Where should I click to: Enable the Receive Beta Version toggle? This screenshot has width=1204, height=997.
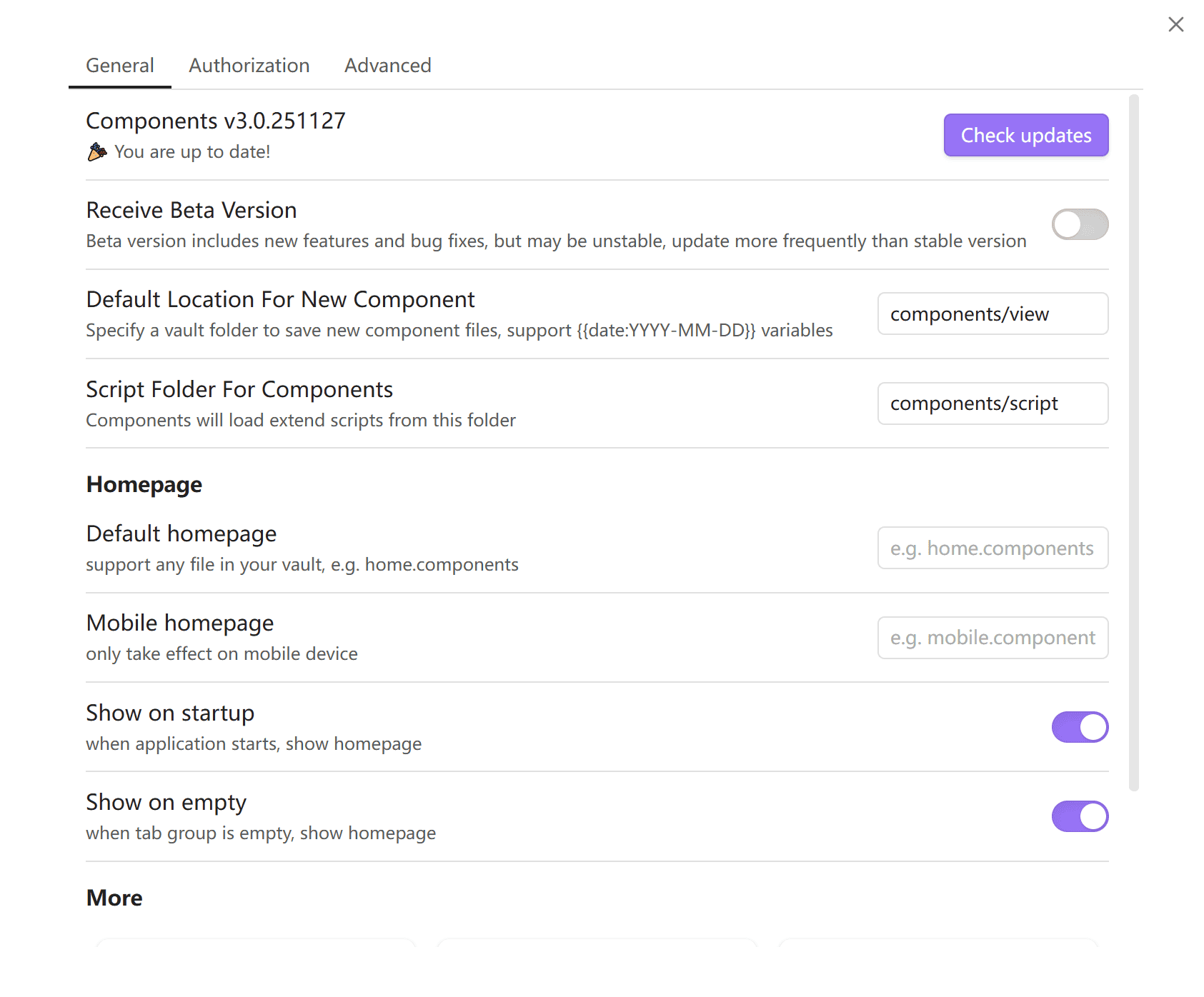point(1079,225)
